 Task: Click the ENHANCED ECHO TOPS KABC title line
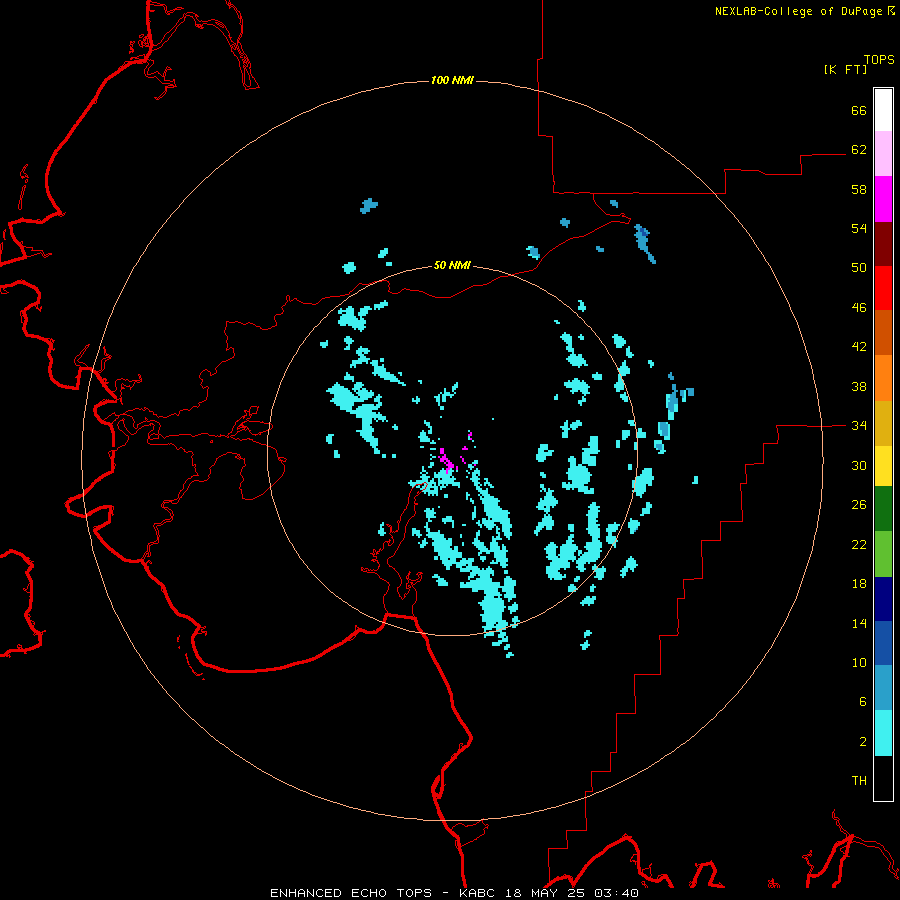coord(454,893)
